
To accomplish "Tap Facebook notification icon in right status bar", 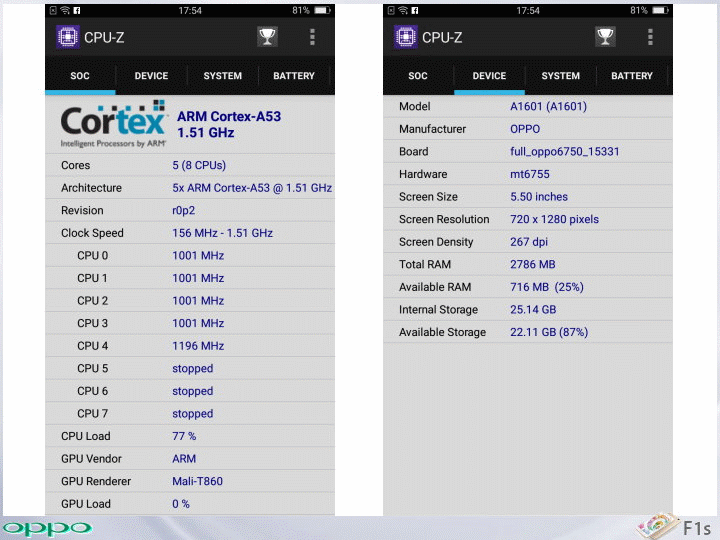I will (415, 10).
